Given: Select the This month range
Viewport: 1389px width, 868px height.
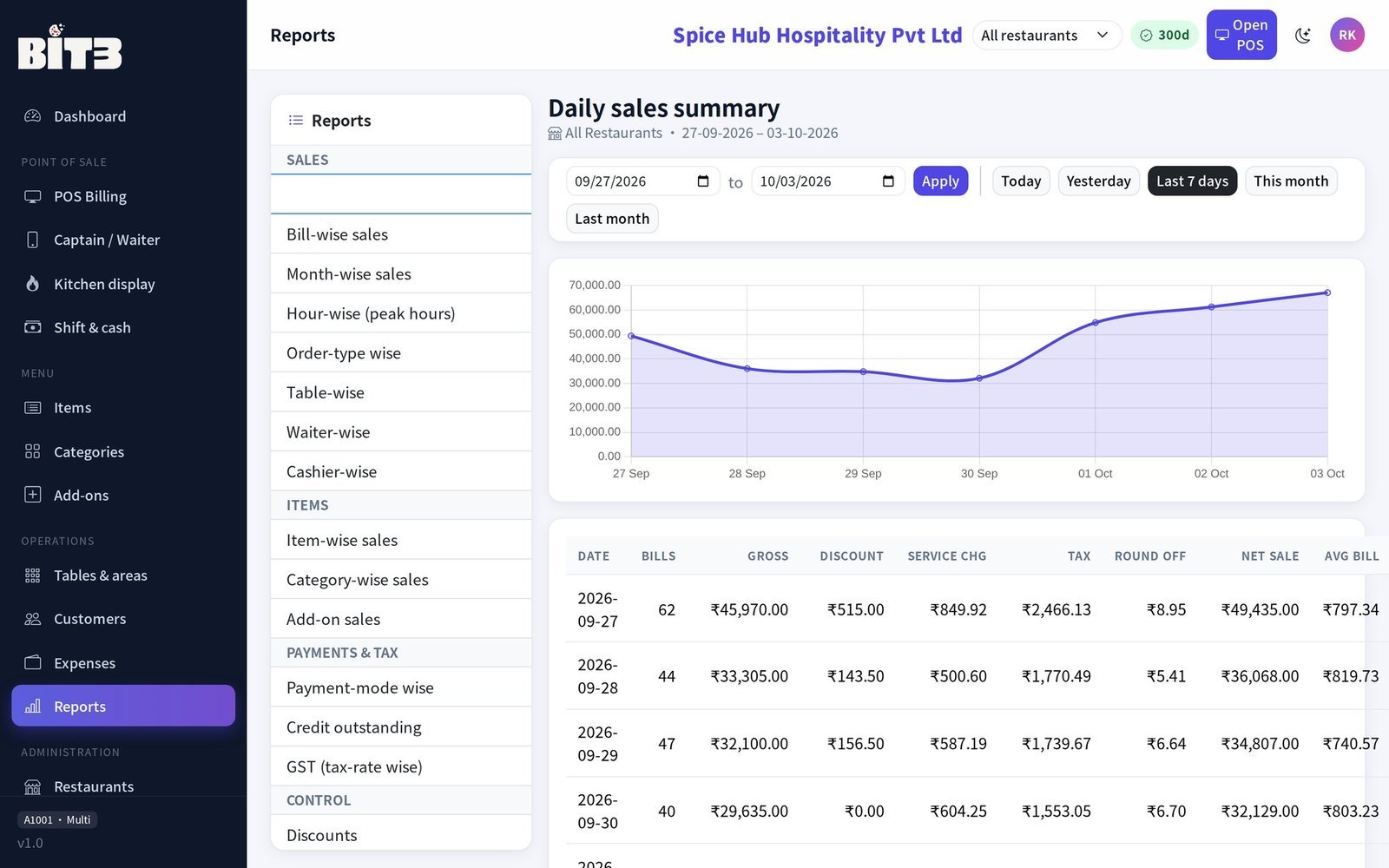Looking at the screenshot, I should pyautogui.click(x=1291, y=181).
